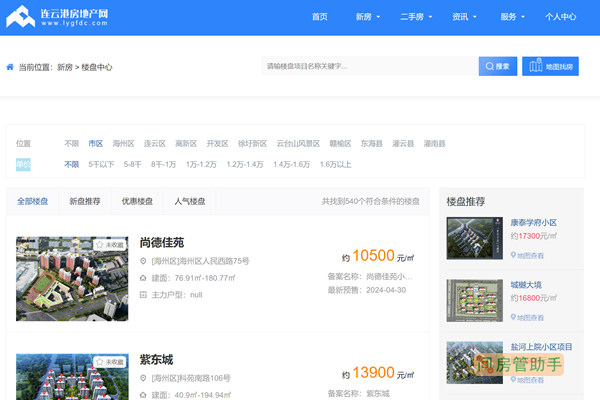
Task: Select 不限 in price filter
Action: click(x=72, y=165)
